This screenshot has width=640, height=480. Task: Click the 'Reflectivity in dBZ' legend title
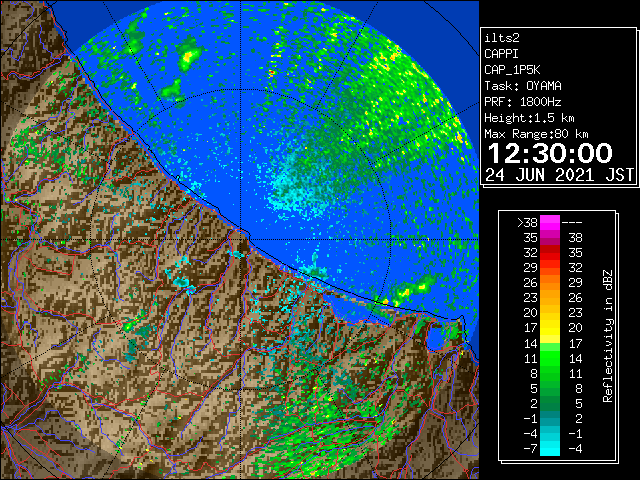point(608,336)
